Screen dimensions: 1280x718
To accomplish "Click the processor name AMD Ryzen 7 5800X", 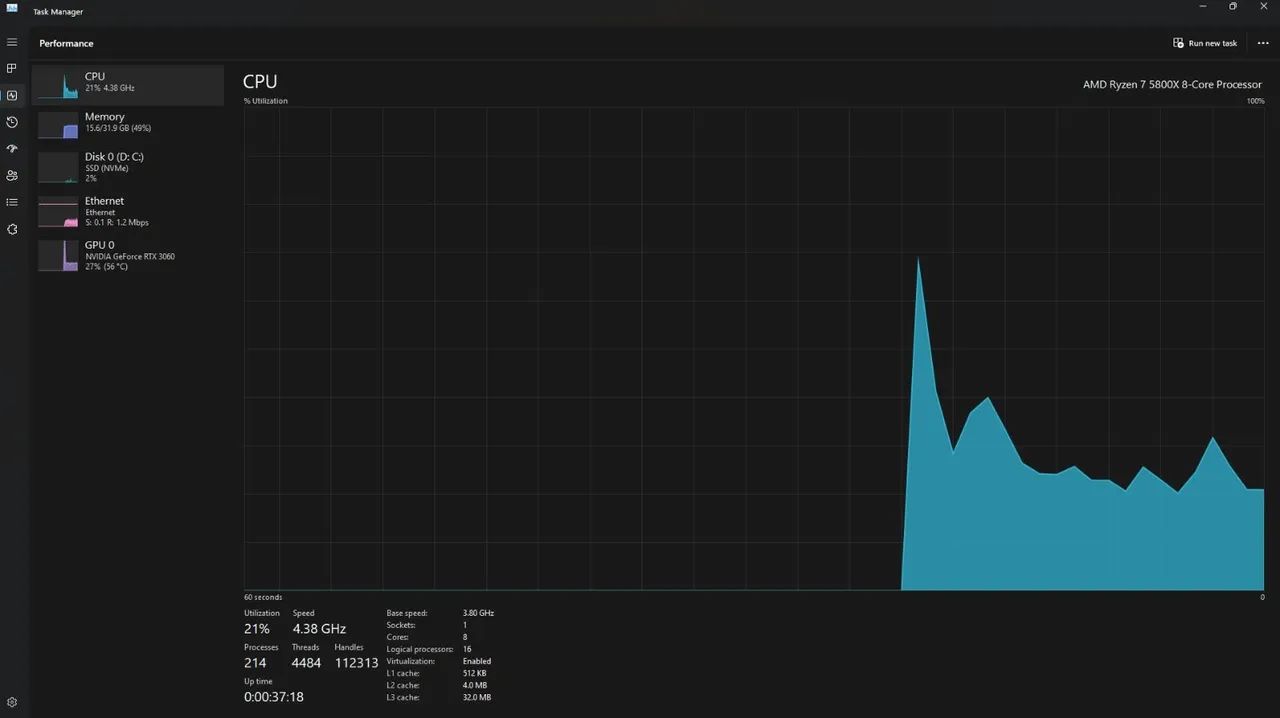I will coord(1172,85).
